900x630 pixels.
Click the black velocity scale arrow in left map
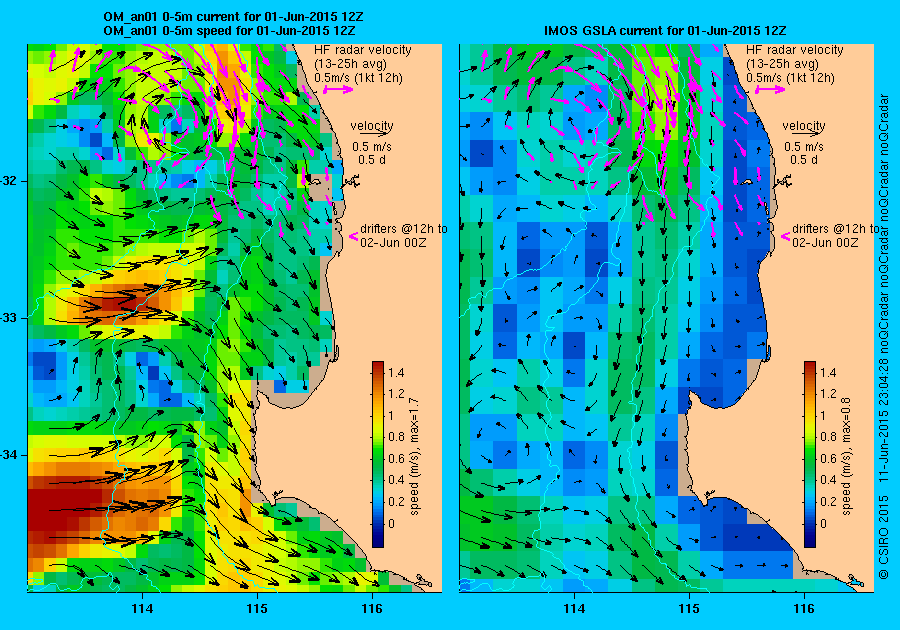pyautogui.click(x=372, y=134)
